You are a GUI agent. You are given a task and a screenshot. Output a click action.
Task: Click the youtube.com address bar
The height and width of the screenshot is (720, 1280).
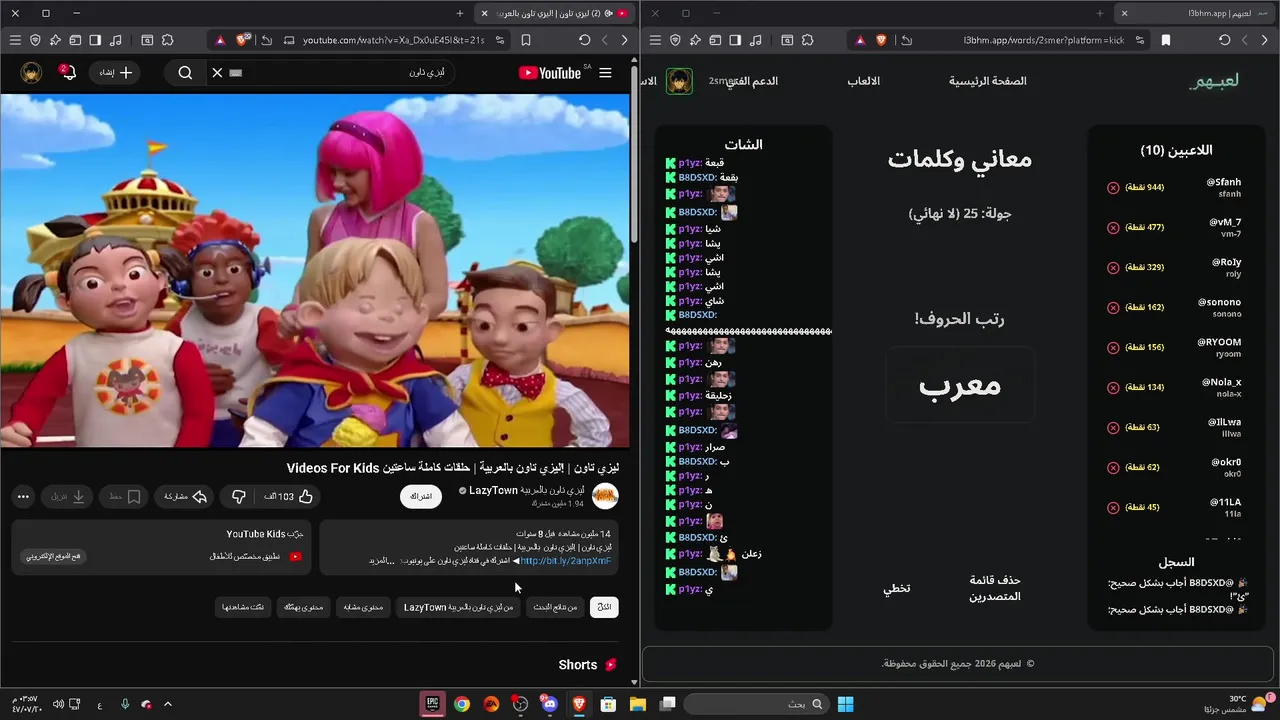coord(393,40)
